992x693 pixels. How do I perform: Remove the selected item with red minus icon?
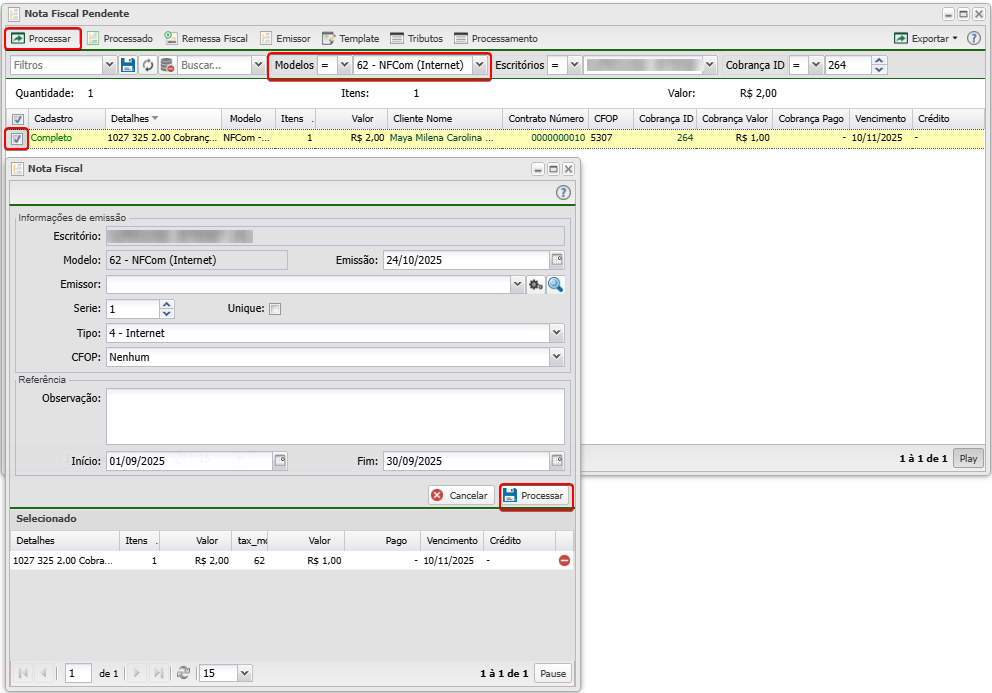pyautogui.click(x=564, y=561)
